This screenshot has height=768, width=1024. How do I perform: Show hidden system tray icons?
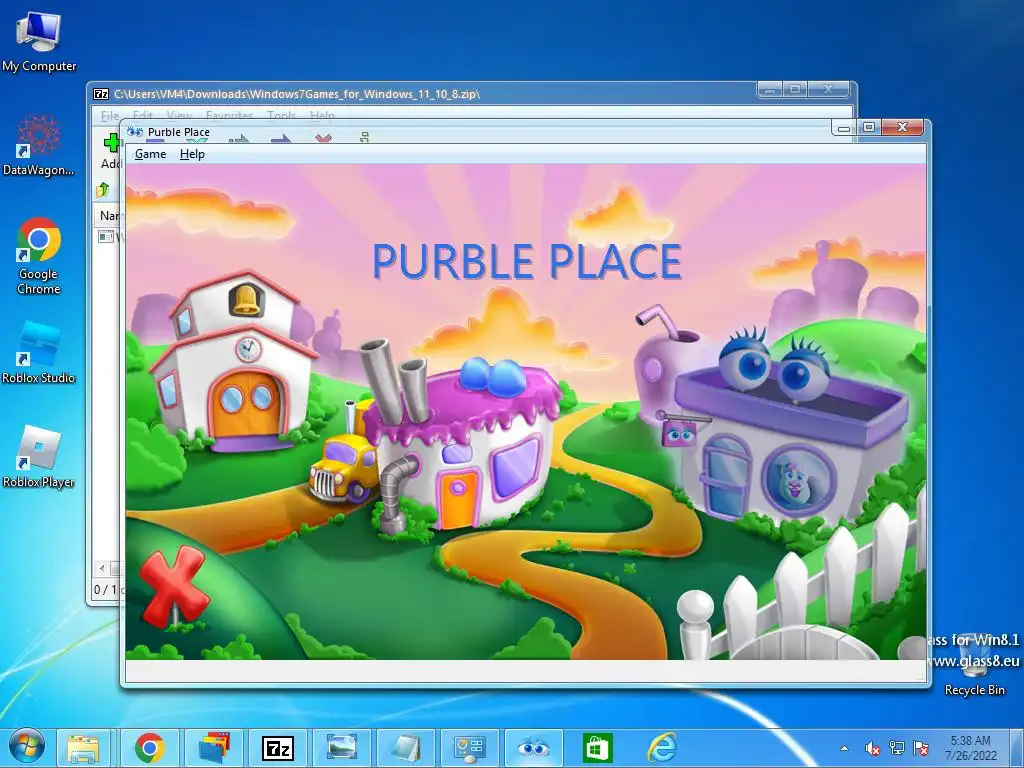pos(844,748)
